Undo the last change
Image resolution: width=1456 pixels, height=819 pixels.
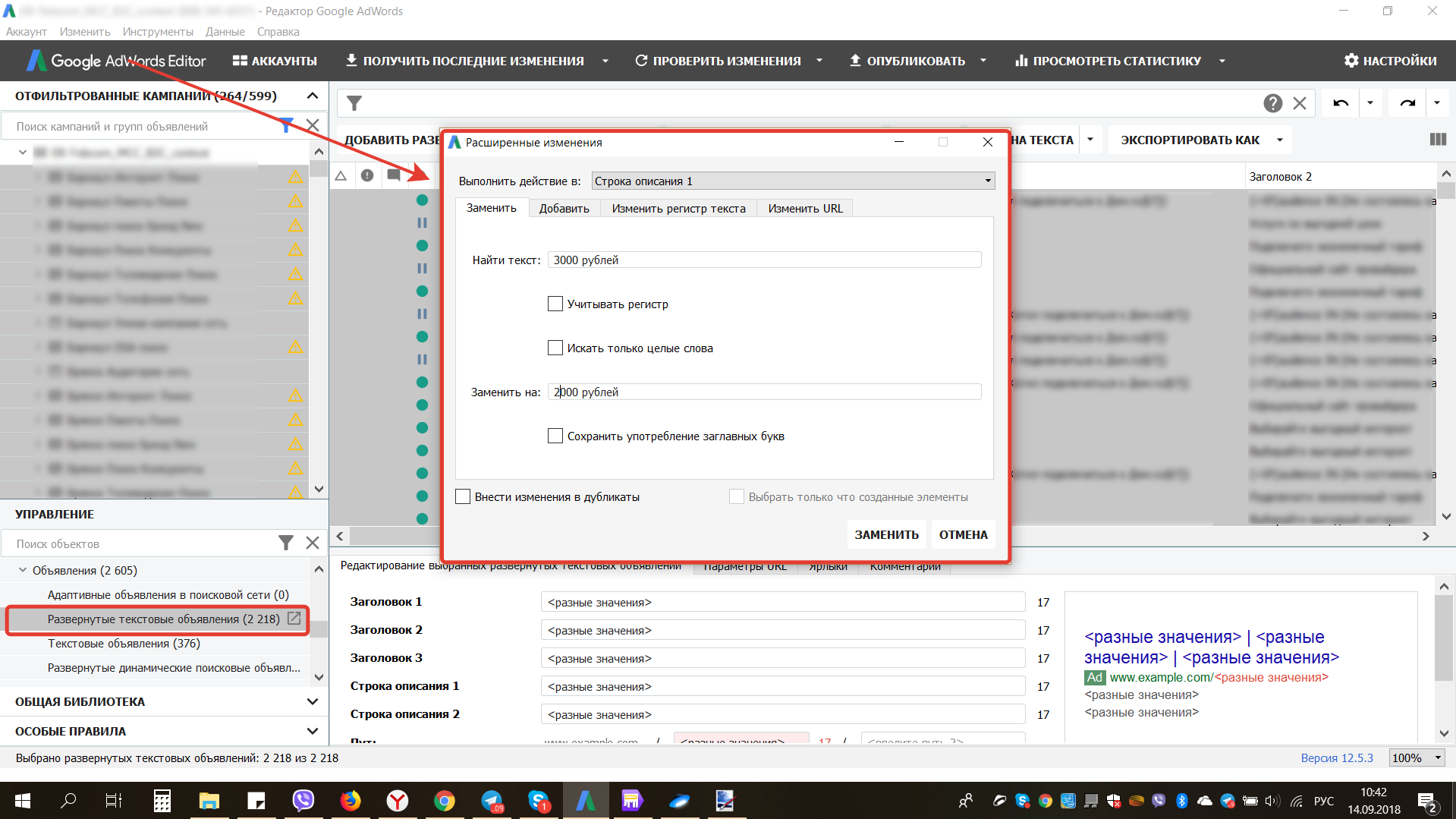click(x=1341, y=103)
